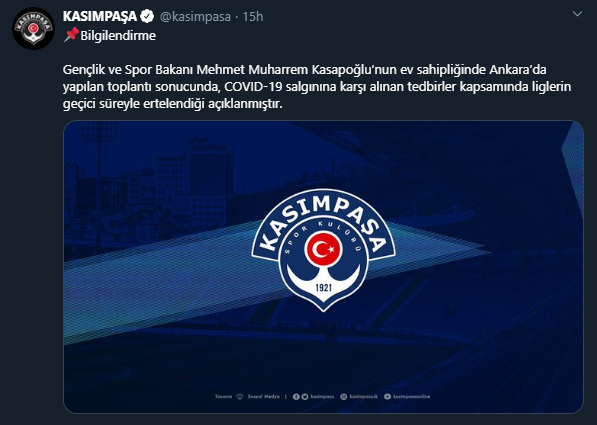597x425 pixels.
Task: Click the Tasarım label in image footer
Action: 223,396
